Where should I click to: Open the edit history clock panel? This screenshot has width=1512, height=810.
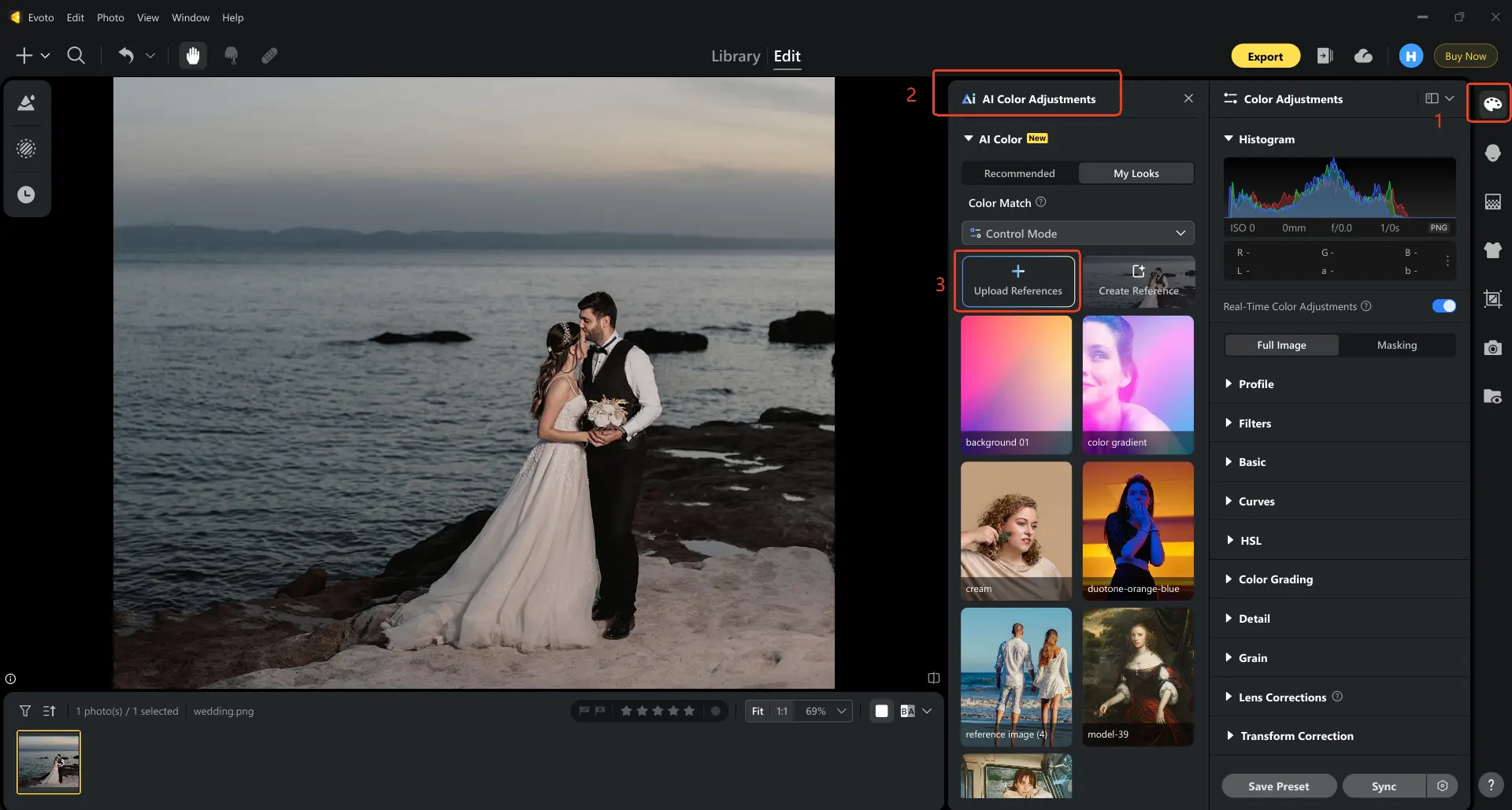tap(27, 194)
